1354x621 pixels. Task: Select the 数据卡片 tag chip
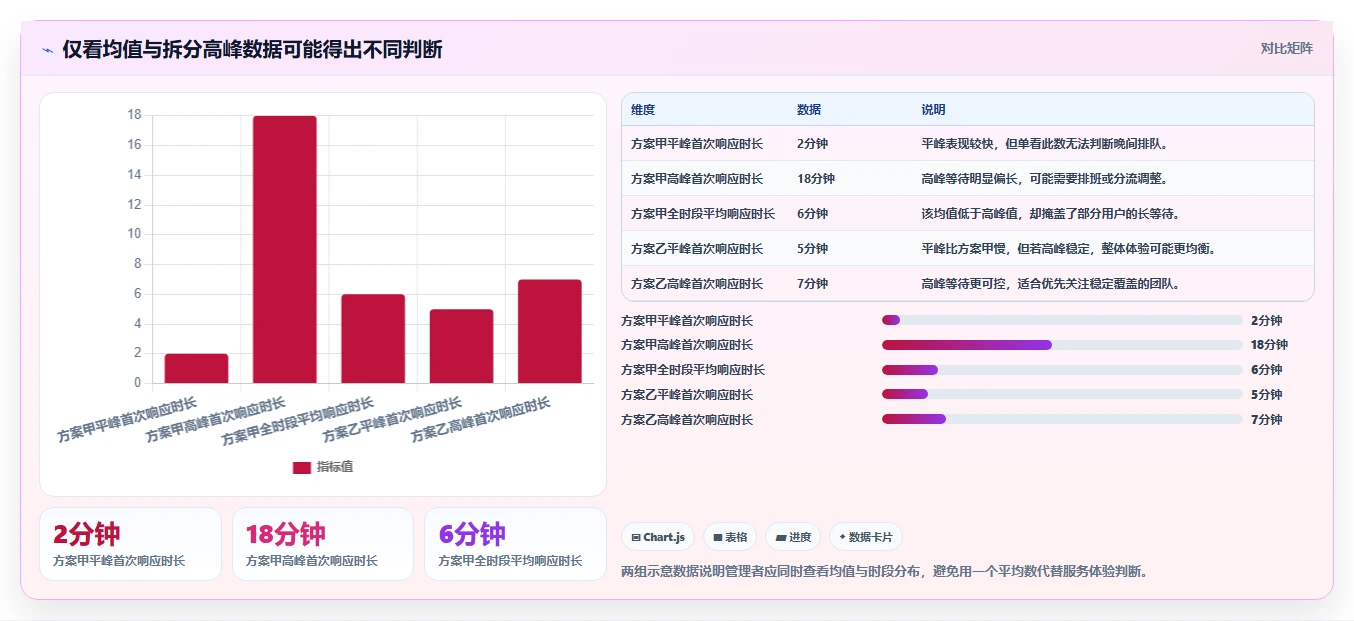(866, 537)
